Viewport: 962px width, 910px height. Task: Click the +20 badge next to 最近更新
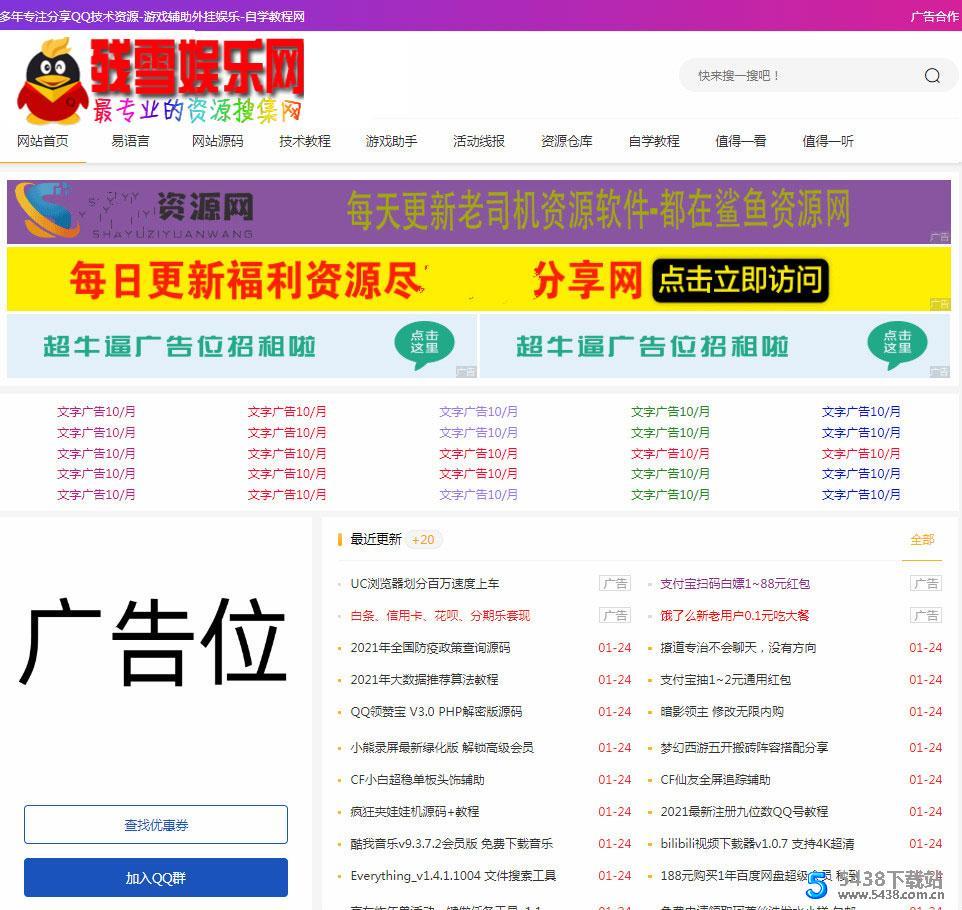click(x=423, y=539)
